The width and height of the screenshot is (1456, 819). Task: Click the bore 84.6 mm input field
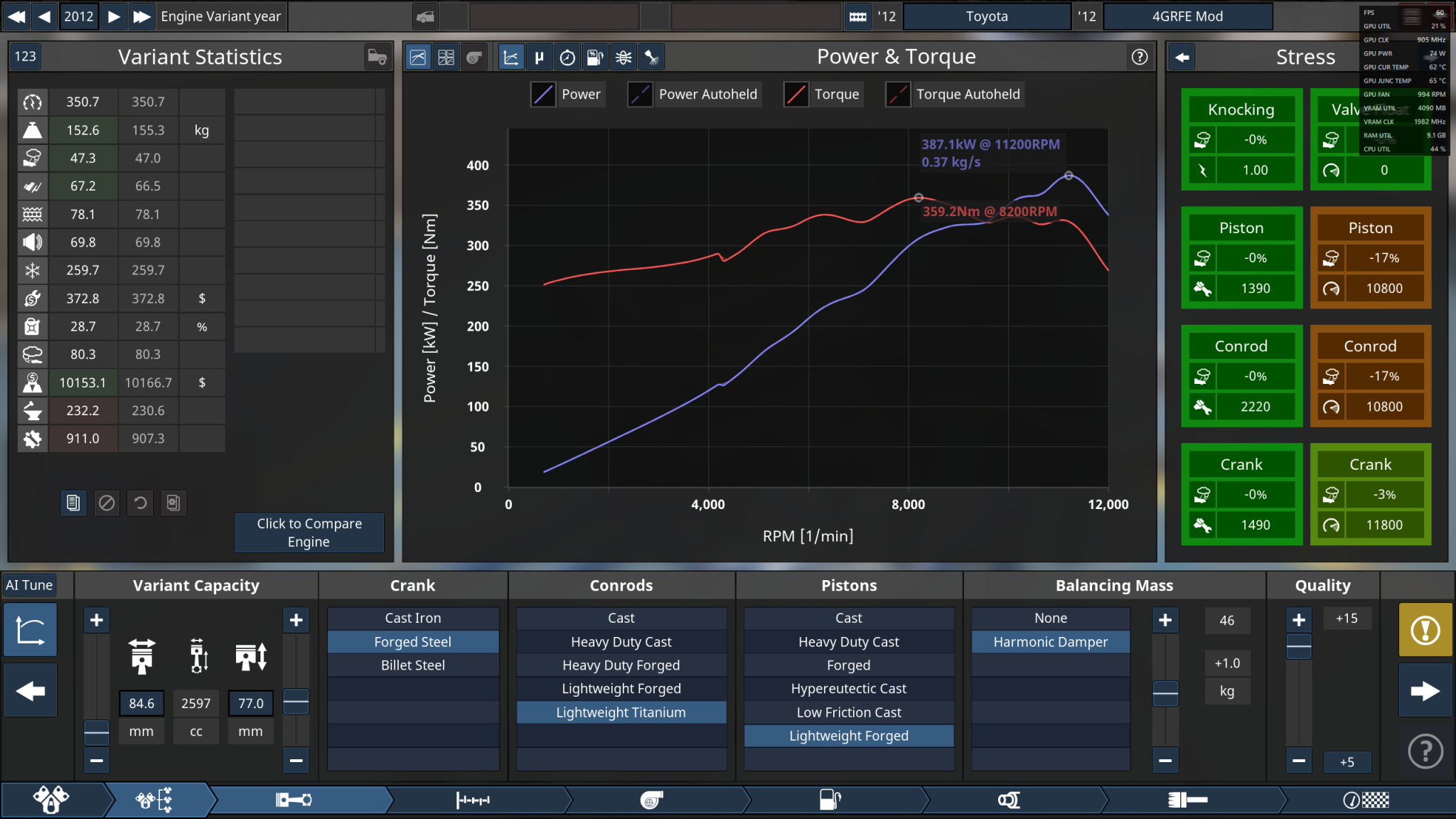(141, 703)
